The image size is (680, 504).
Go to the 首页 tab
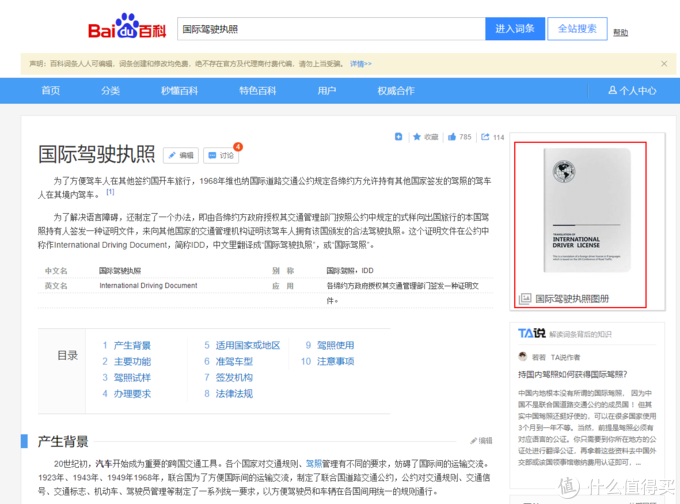click(50, 91)
